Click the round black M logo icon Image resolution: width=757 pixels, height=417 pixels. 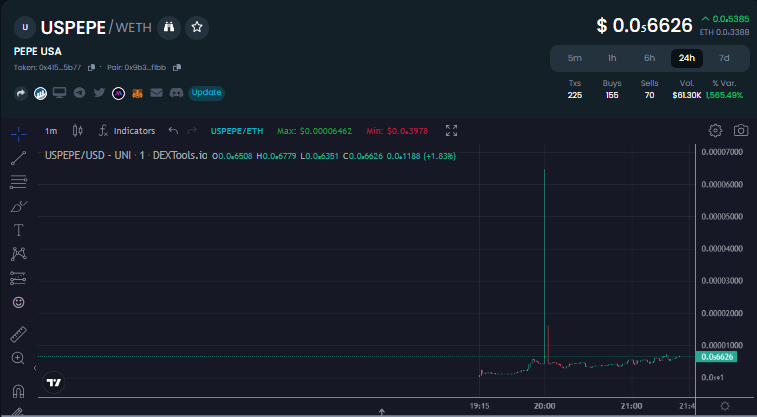click(118, 93)
